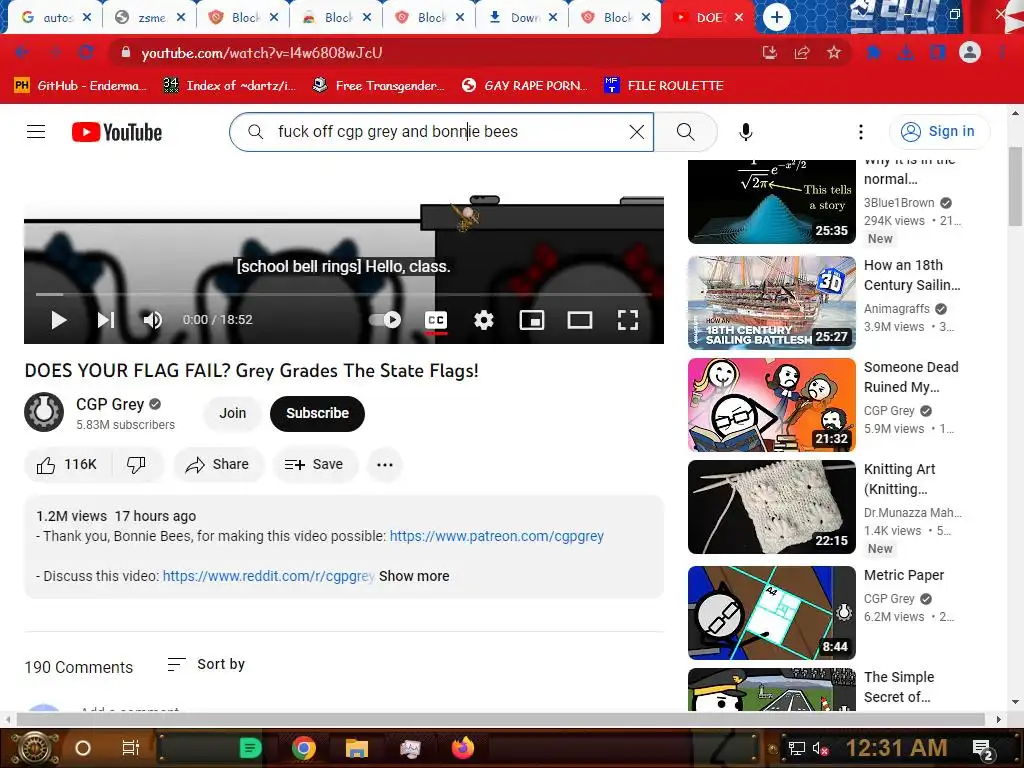Open Knitting Art video thumbnail

772,507
